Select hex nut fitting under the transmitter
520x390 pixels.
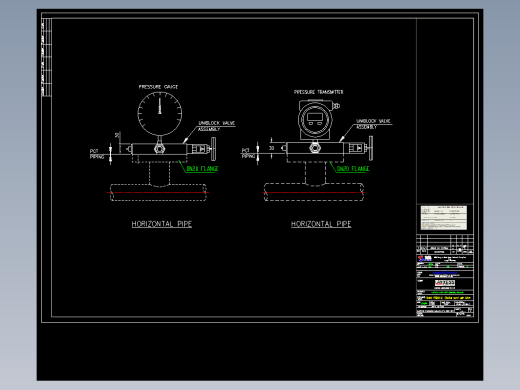pos(315,147)
